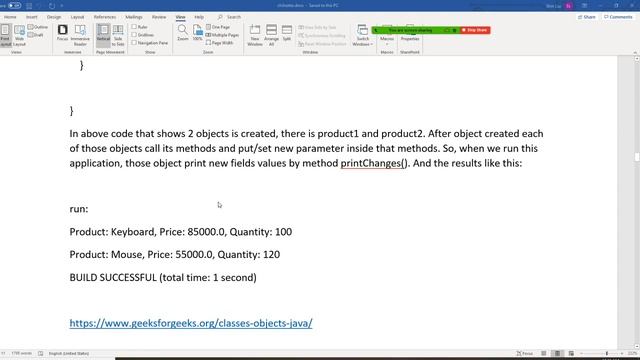The width and height of the screenshot is (640, 360).
Task: Set zoom to 100%
Action: tap(198, 33)
